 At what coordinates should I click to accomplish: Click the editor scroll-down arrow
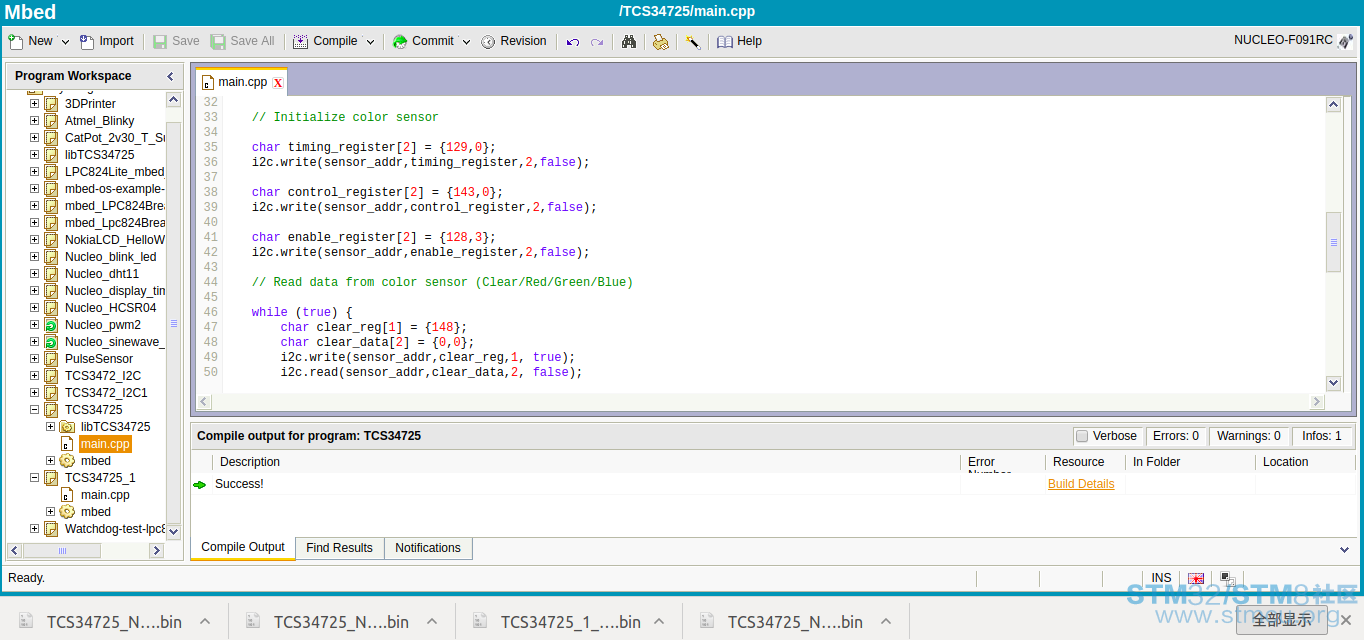pos(1333,383)
